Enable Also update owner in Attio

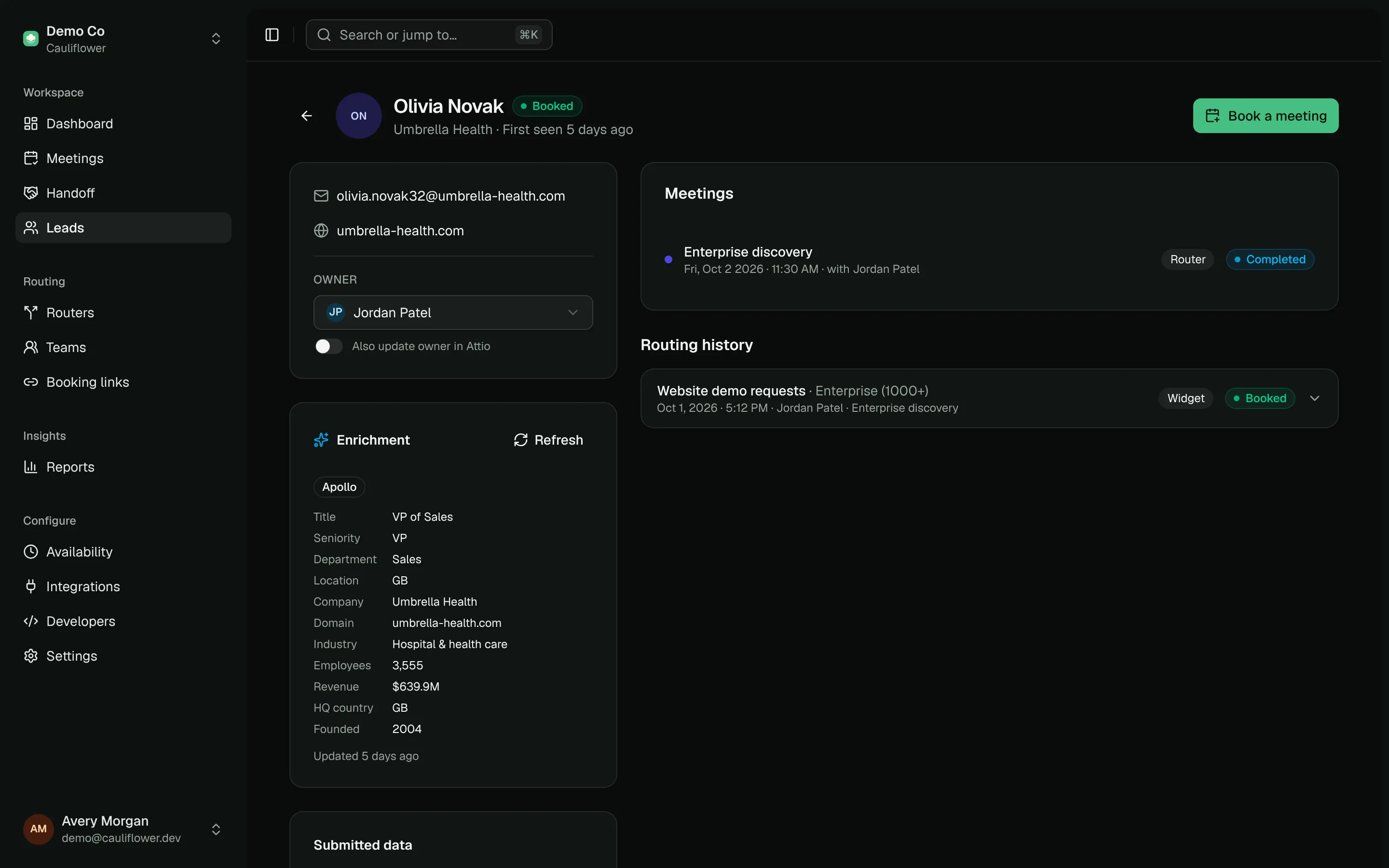329,346
